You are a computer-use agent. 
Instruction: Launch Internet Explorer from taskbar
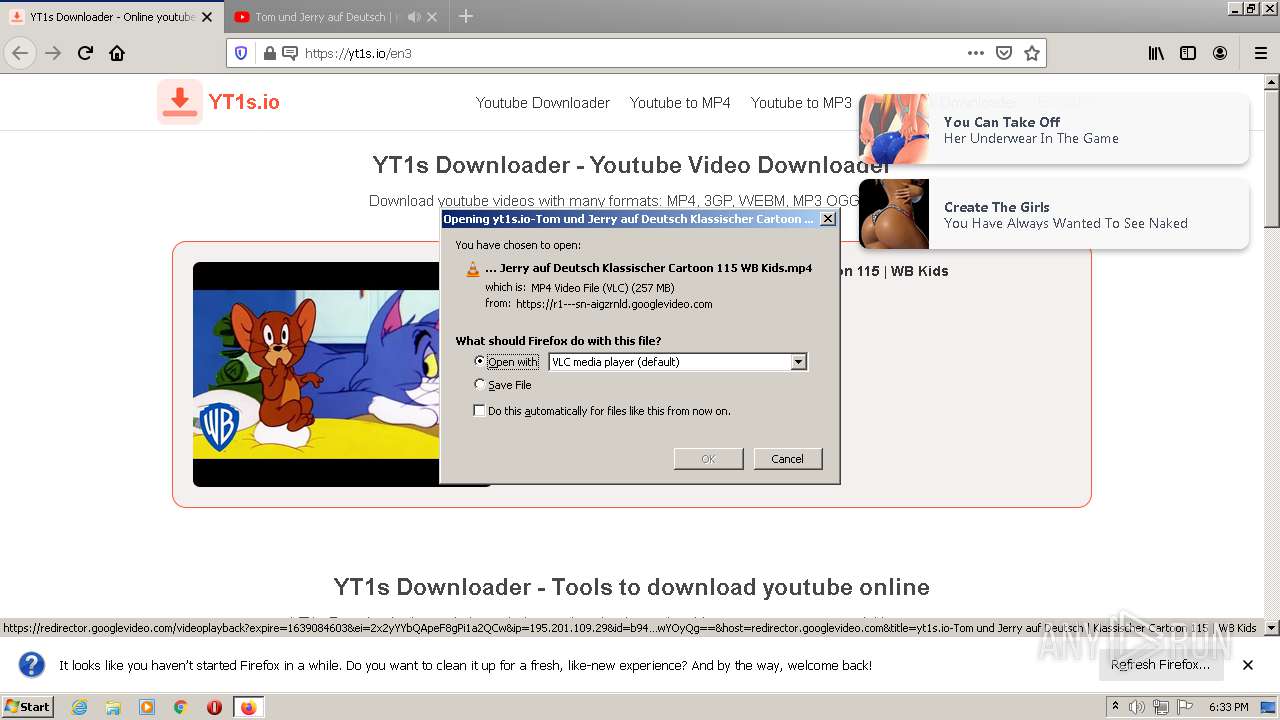click(79, 707)
